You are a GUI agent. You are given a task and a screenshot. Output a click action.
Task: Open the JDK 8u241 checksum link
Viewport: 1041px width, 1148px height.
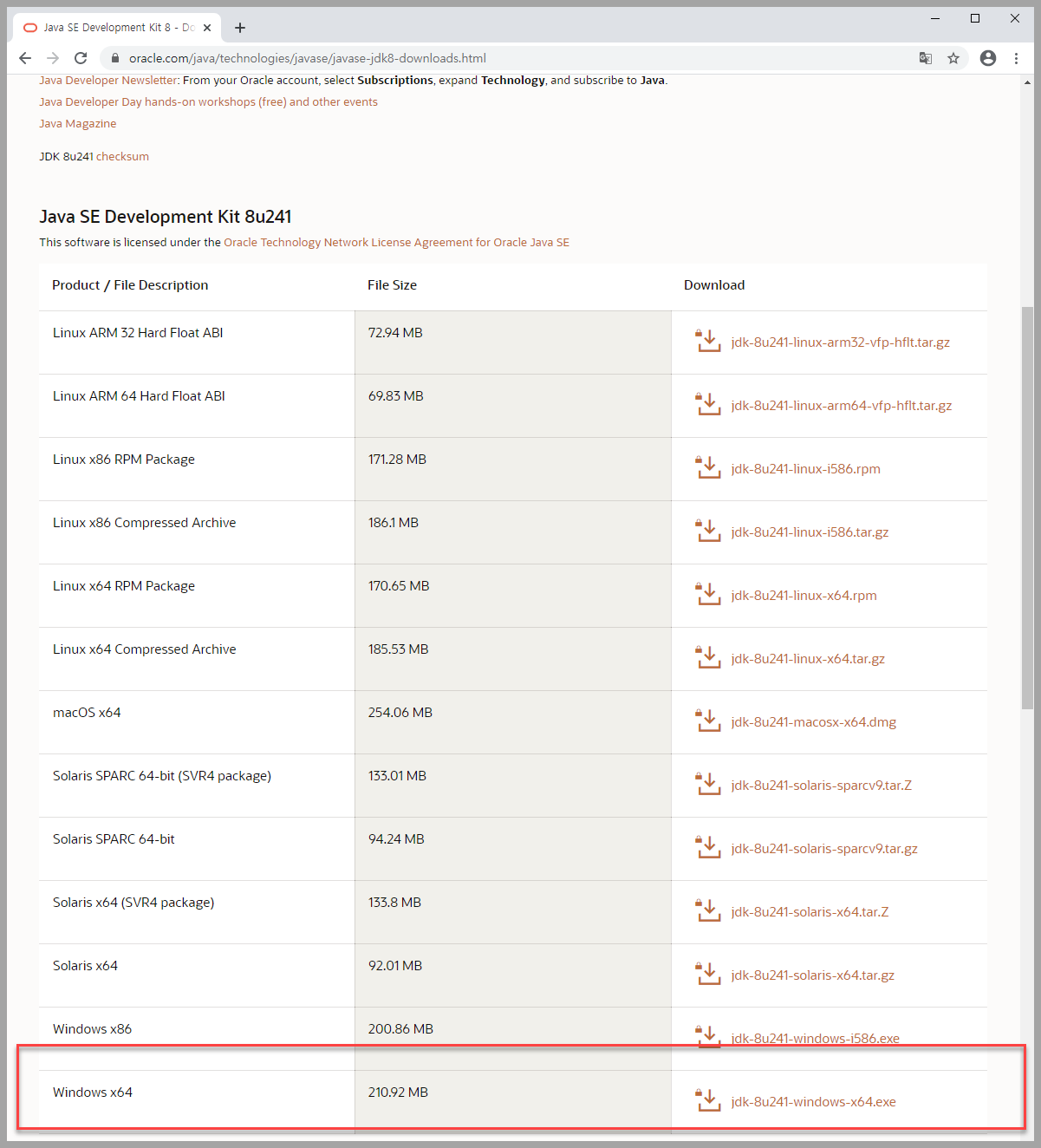(122, 156)
